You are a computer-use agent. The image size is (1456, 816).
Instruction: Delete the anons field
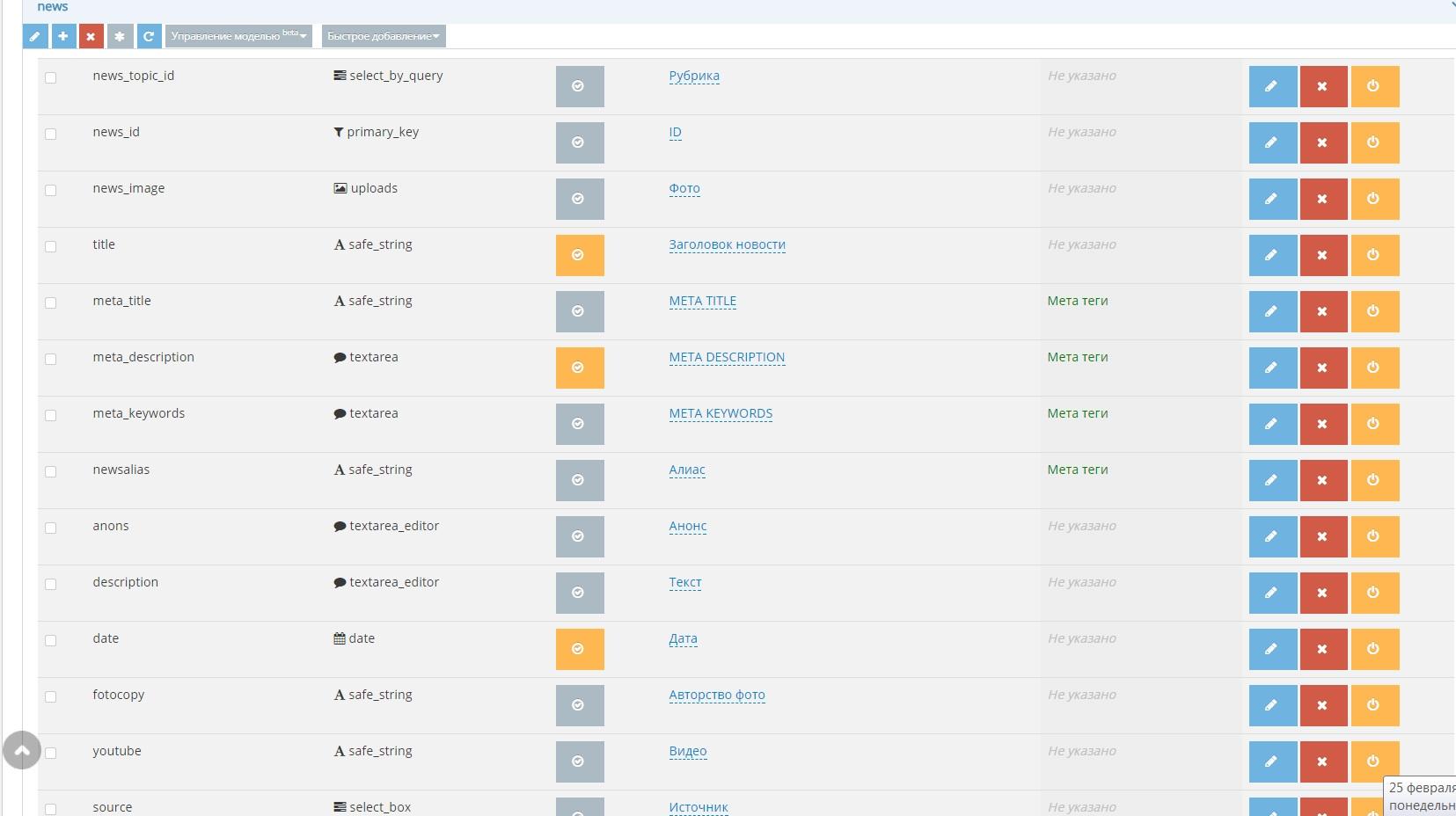point(1324,536)
